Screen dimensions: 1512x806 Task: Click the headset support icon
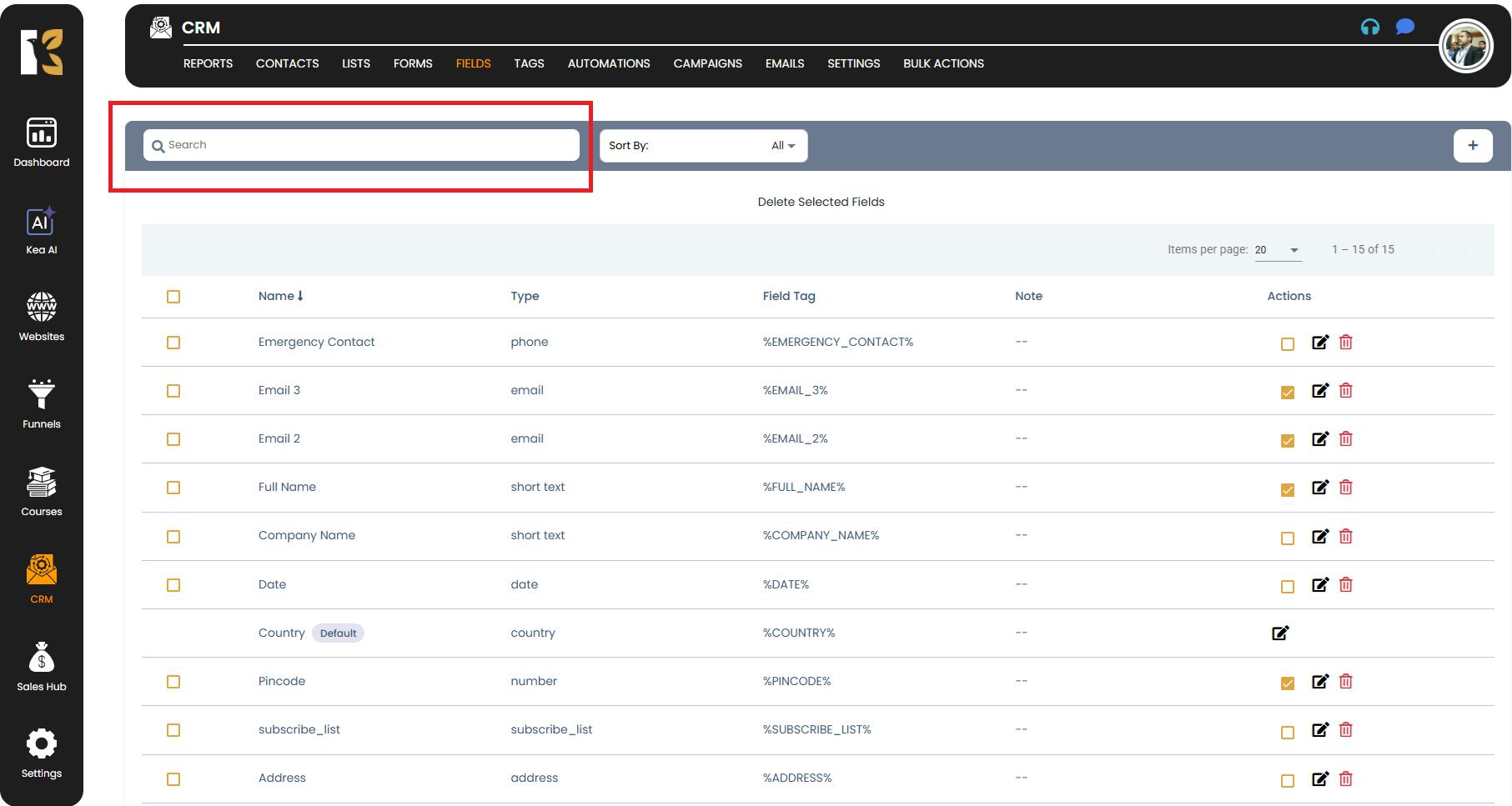click(1369, 28)
